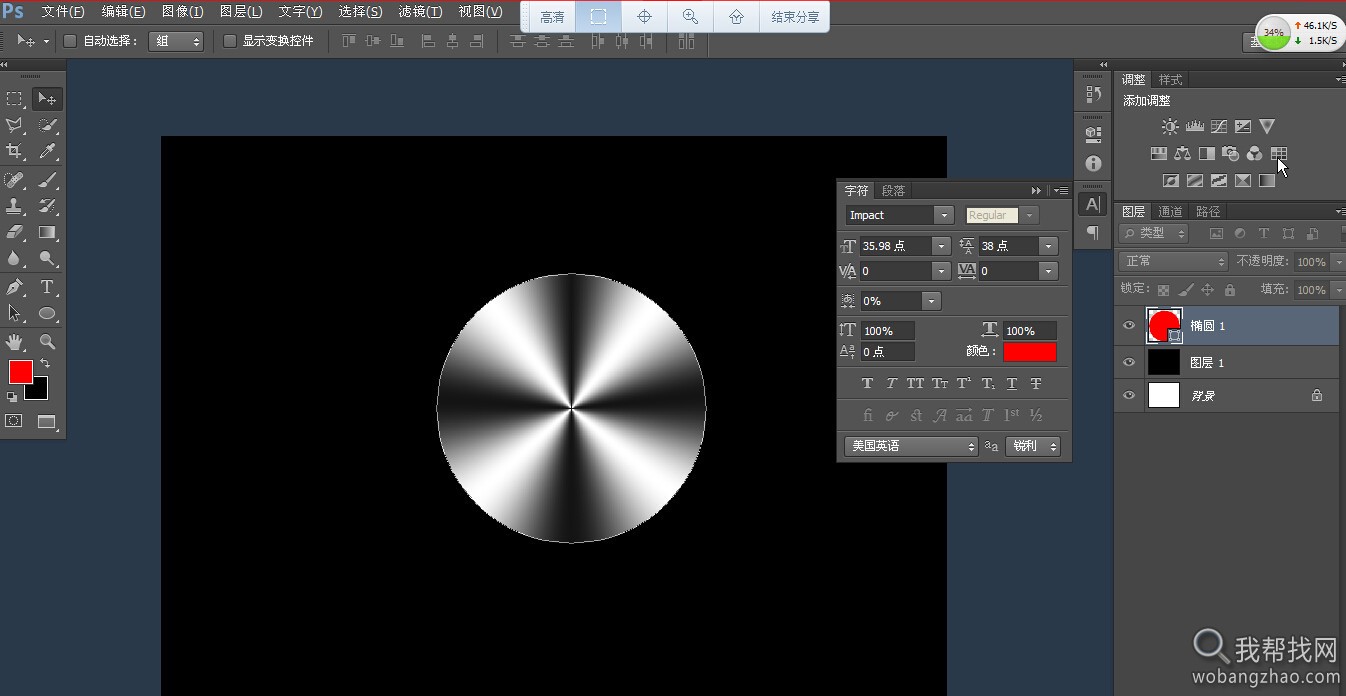The width and height of the screenshot is (1346, 696).
Task: Pick the Clone Stamp tool
Action: tap(15, 207)
